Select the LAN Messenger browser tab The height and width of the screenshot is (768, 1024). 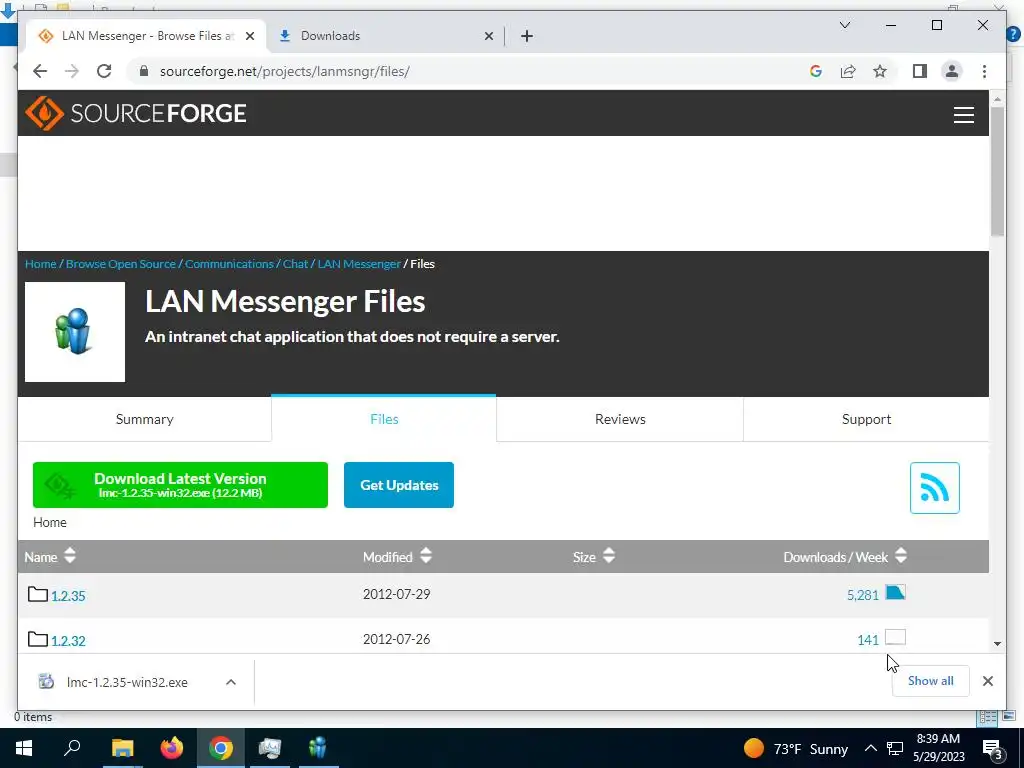[x=145, y=36]
